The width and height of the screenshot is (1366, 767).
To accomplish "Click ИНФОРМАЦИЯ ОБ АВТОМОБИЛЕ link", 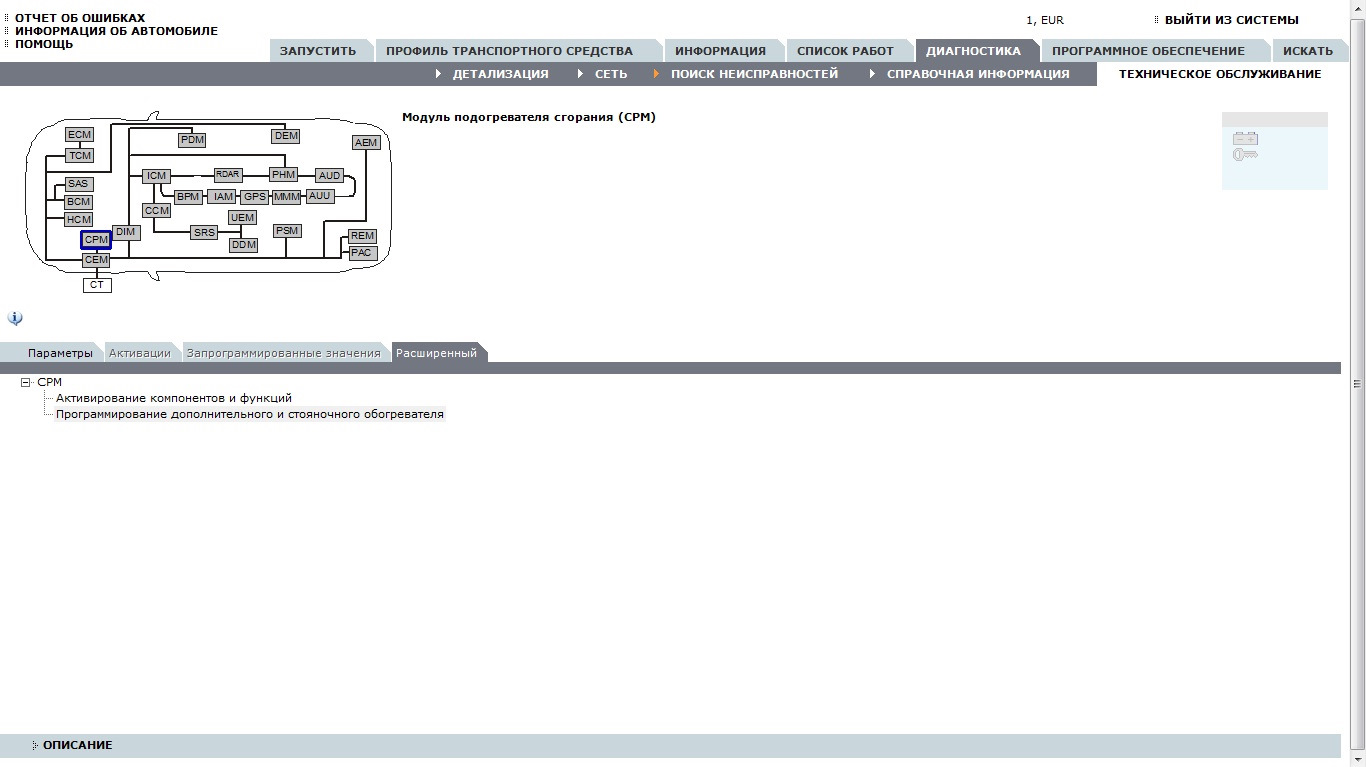I will coord(116,31).
